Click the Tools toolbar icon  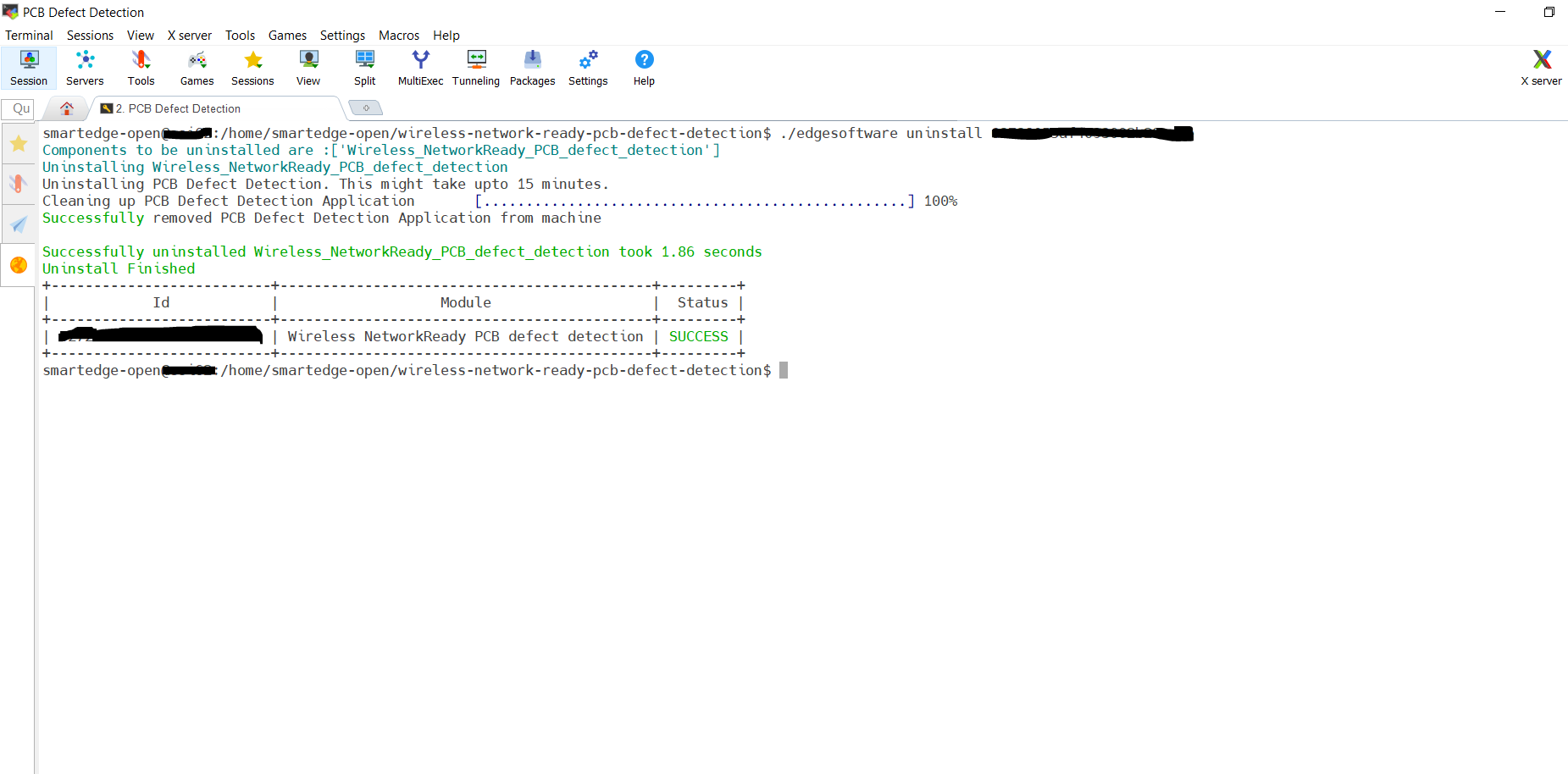(141, 68)
